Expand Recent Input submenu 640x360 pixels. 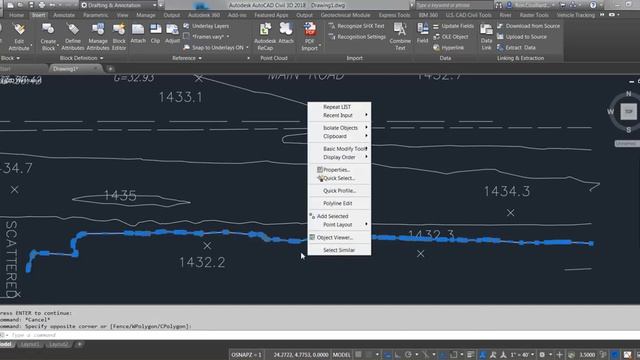339,115
